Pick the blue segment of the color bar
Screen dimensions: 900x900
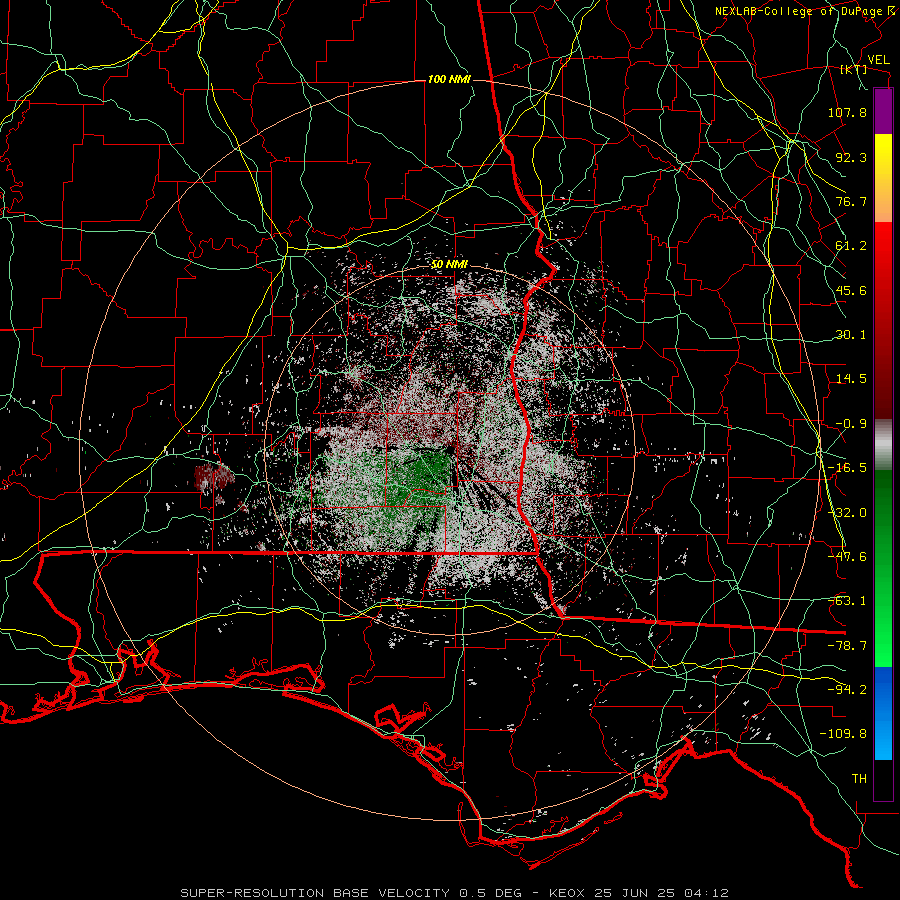pyautogui.click(x=883, y=713)
